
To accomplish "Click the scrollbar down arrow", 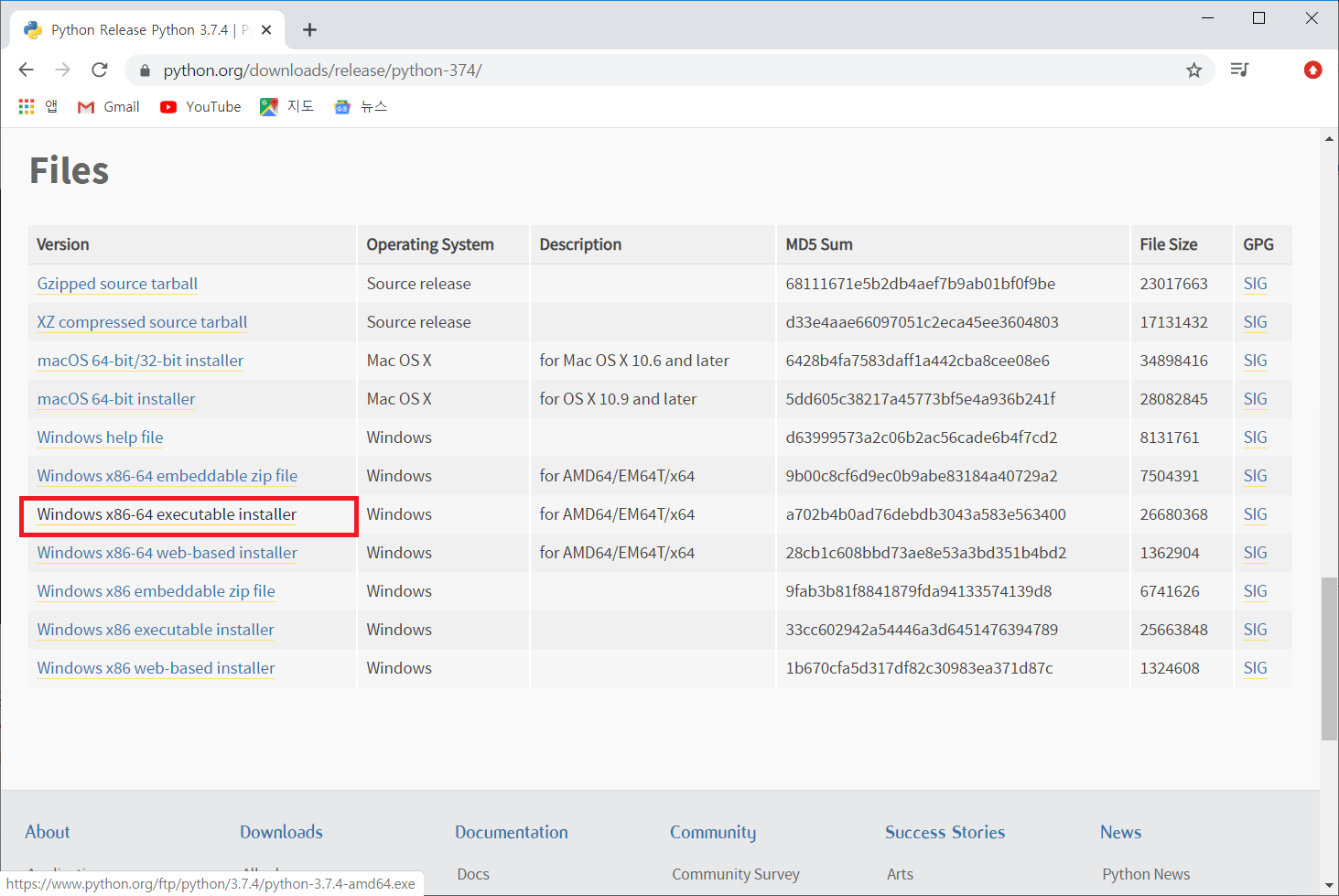I will tap(1329, 887).
